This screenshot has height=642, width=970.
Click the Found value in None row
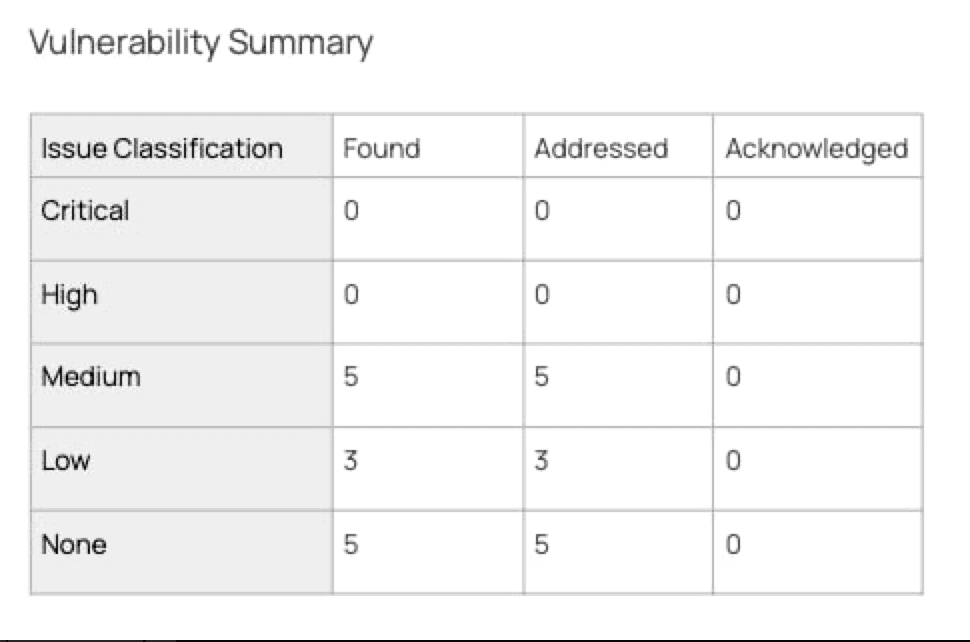click(x=350, y=546)
